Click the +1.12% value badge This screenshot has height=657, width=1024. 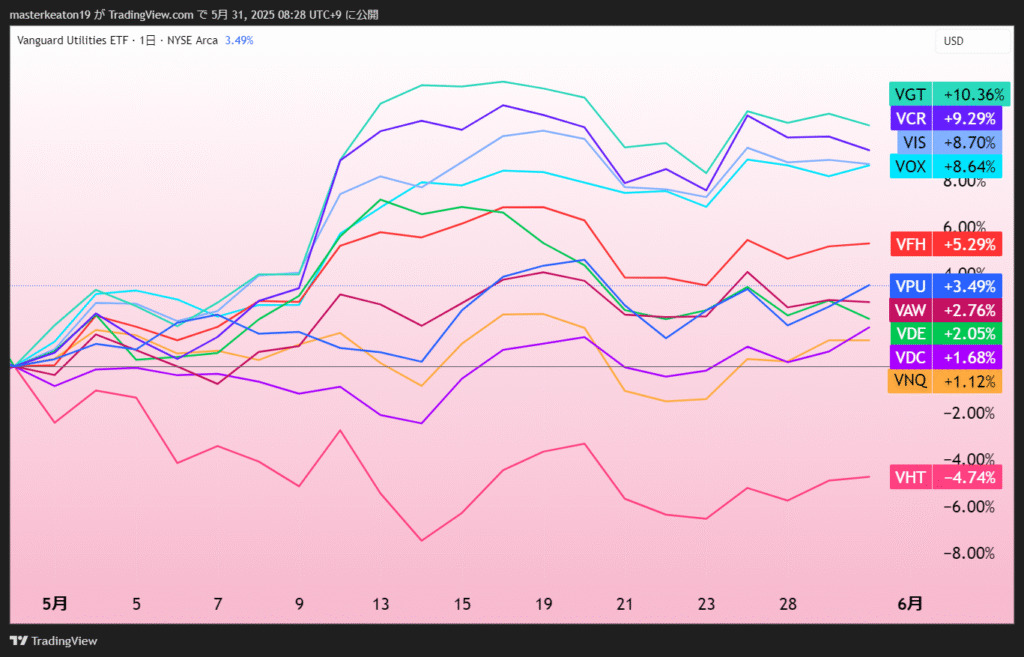[968, 381]
